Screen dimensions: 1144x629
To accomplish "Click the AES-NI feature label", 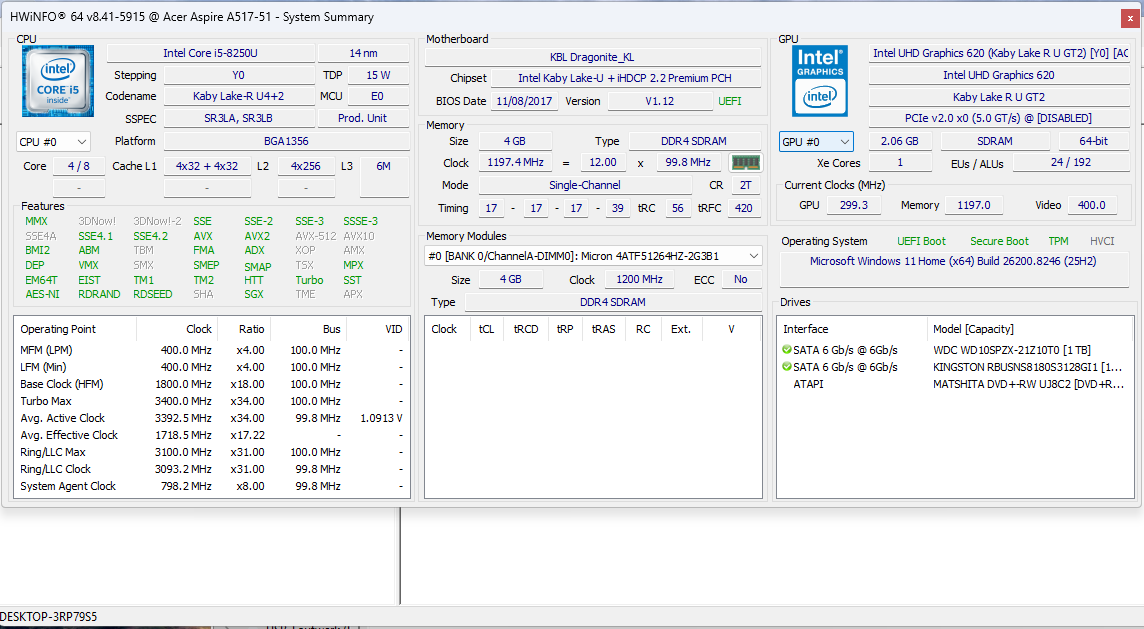I will click(x=43, y=294).
